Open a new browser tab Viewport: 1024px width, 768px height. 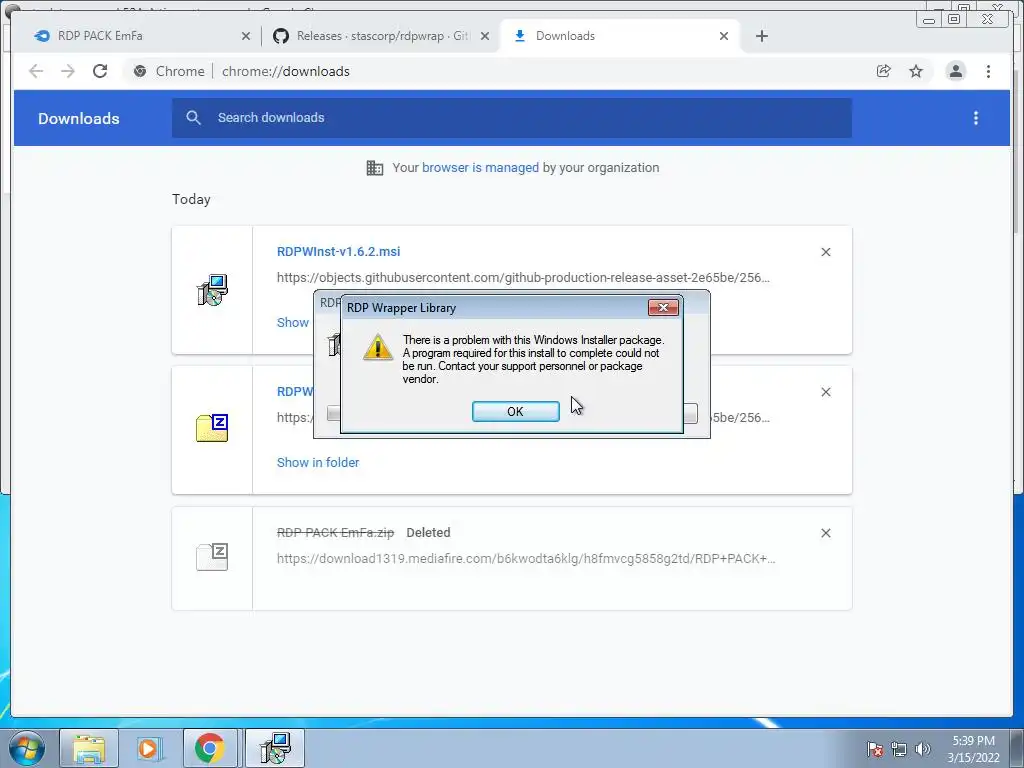point(761,36)
